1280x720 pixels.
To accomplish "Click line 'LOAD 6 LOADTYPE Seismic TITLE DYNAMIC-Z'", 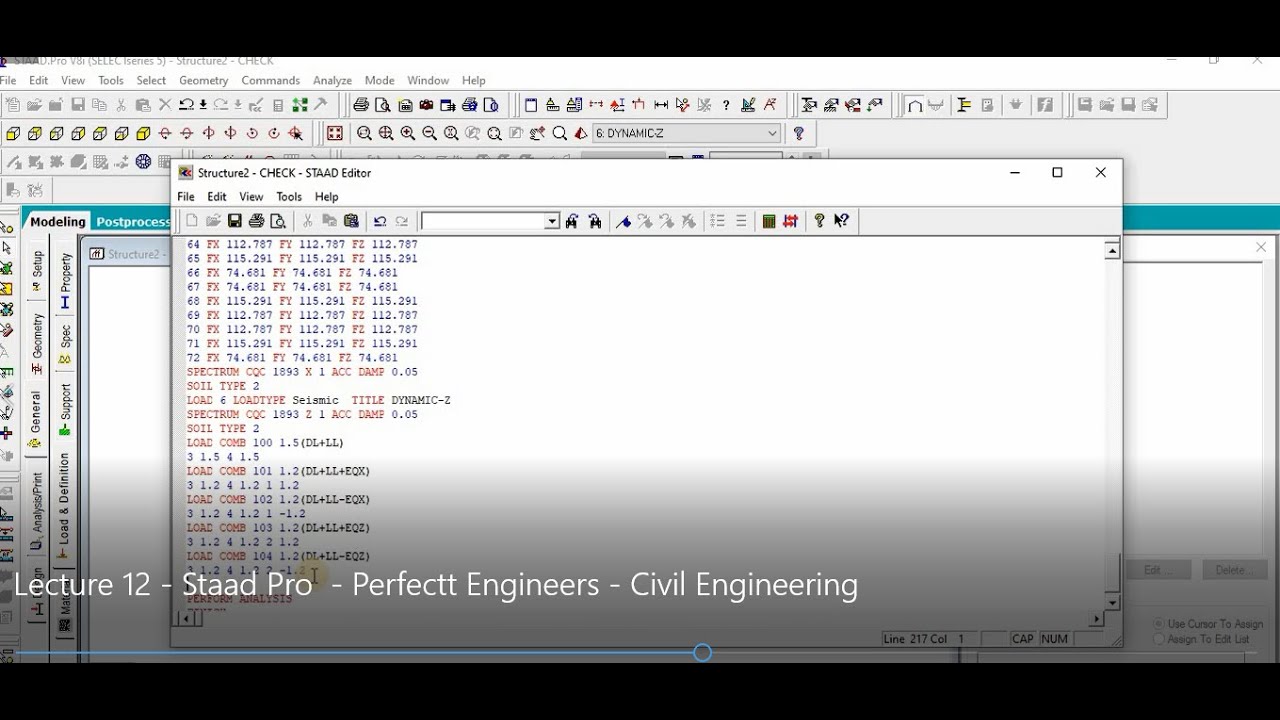I will (x=318, y=400).
